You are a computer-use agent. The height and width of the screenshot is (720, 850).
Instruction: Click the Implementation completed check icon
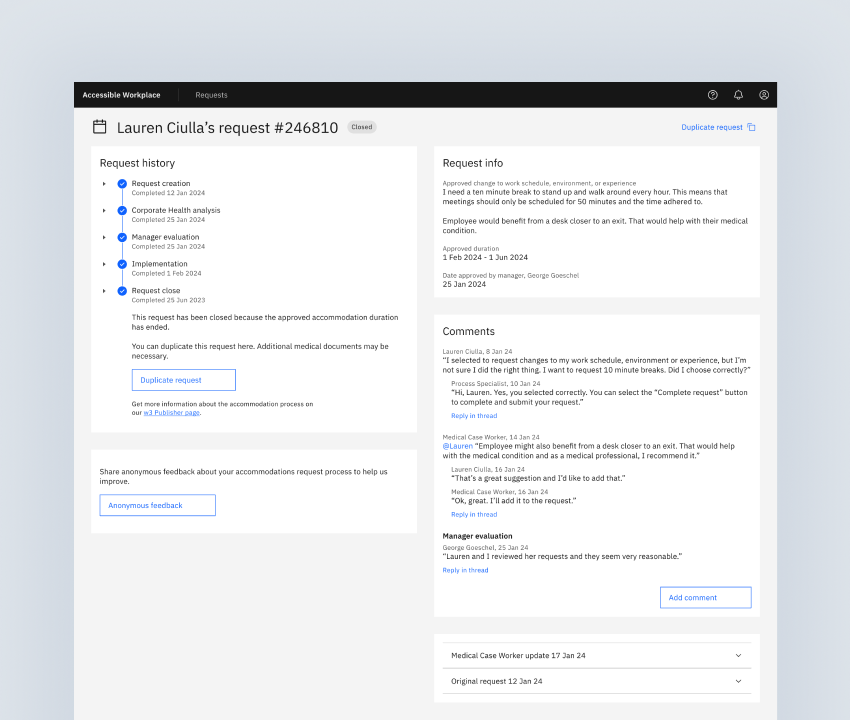pos(122,264)
